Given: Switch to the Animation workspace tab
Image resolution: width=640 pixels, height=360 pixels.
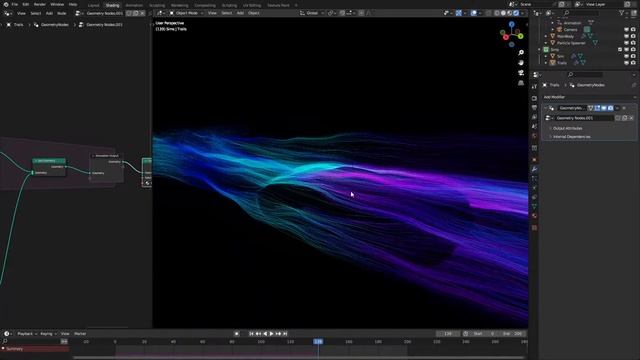Looking at the screenshot, I should tap(134, 5).
